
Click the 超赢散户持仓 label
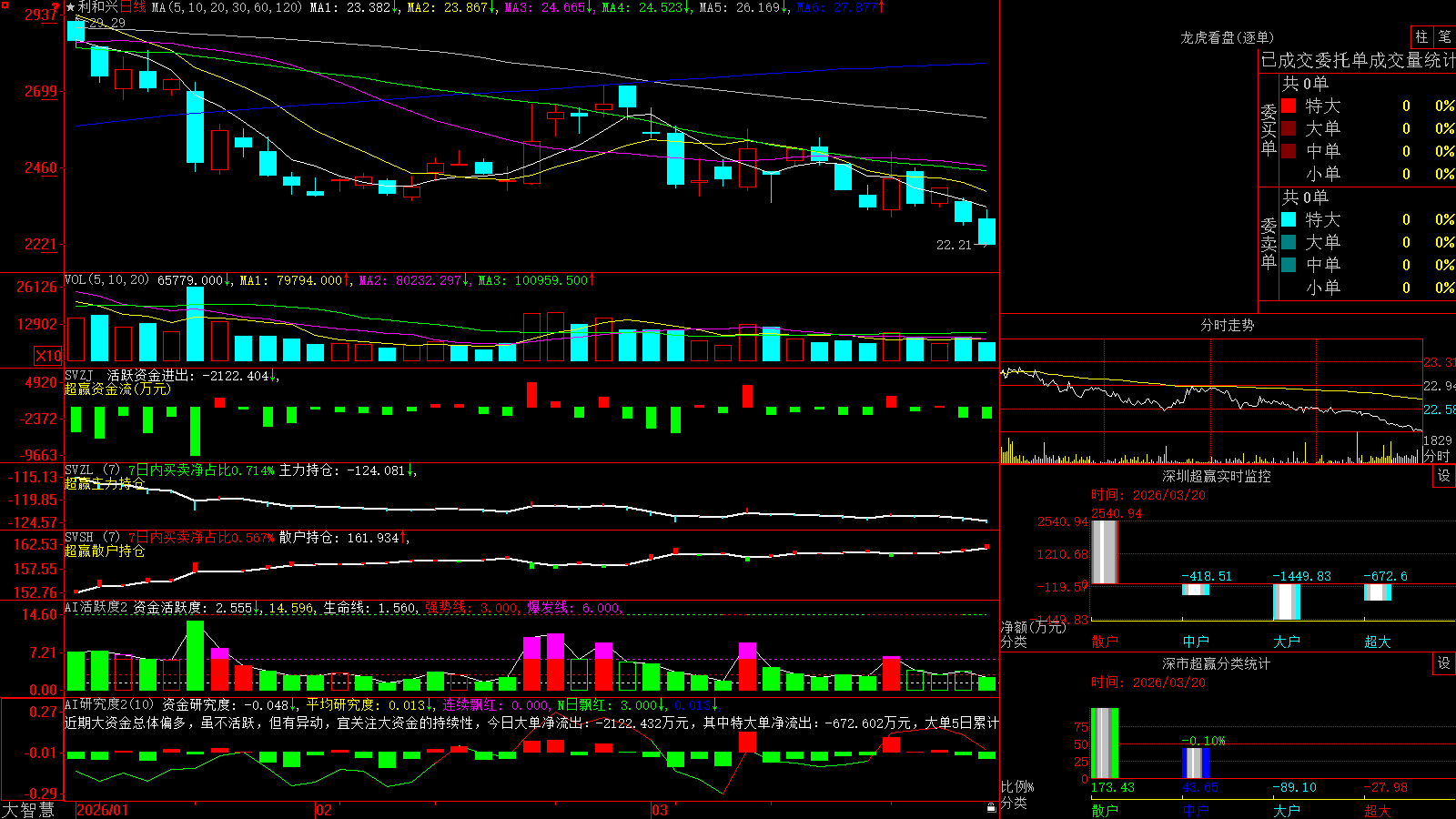coord(104,551)
